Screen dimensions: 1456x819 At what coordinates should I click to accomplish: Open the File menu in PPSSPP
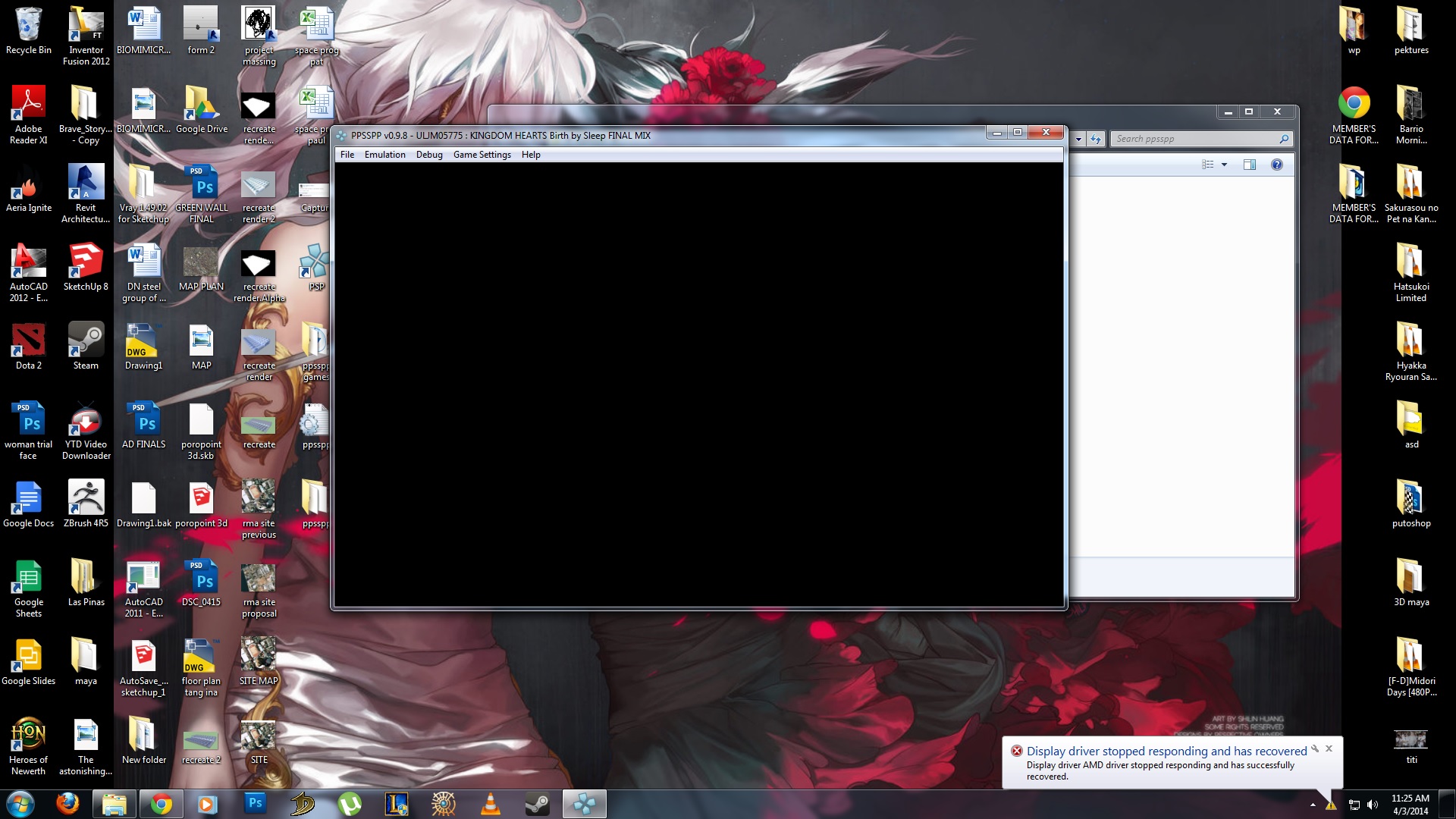click(x=347, y=155)
